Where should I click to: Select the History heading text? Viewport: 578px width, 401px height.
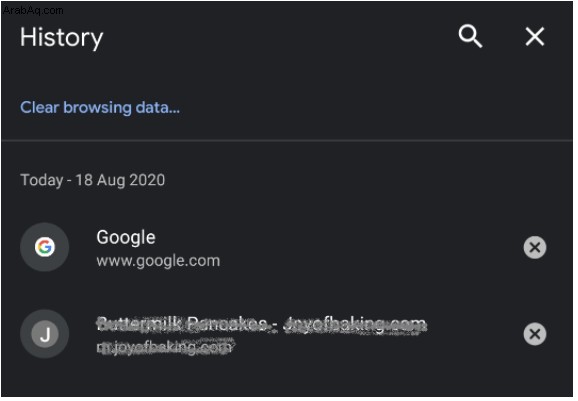(62, 38)
